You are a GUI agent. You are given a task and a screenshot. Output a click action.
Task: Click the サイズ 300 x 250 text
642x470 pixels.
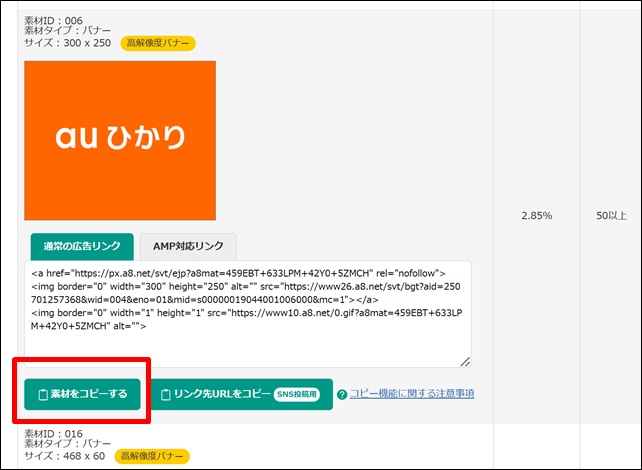point(68,43)
